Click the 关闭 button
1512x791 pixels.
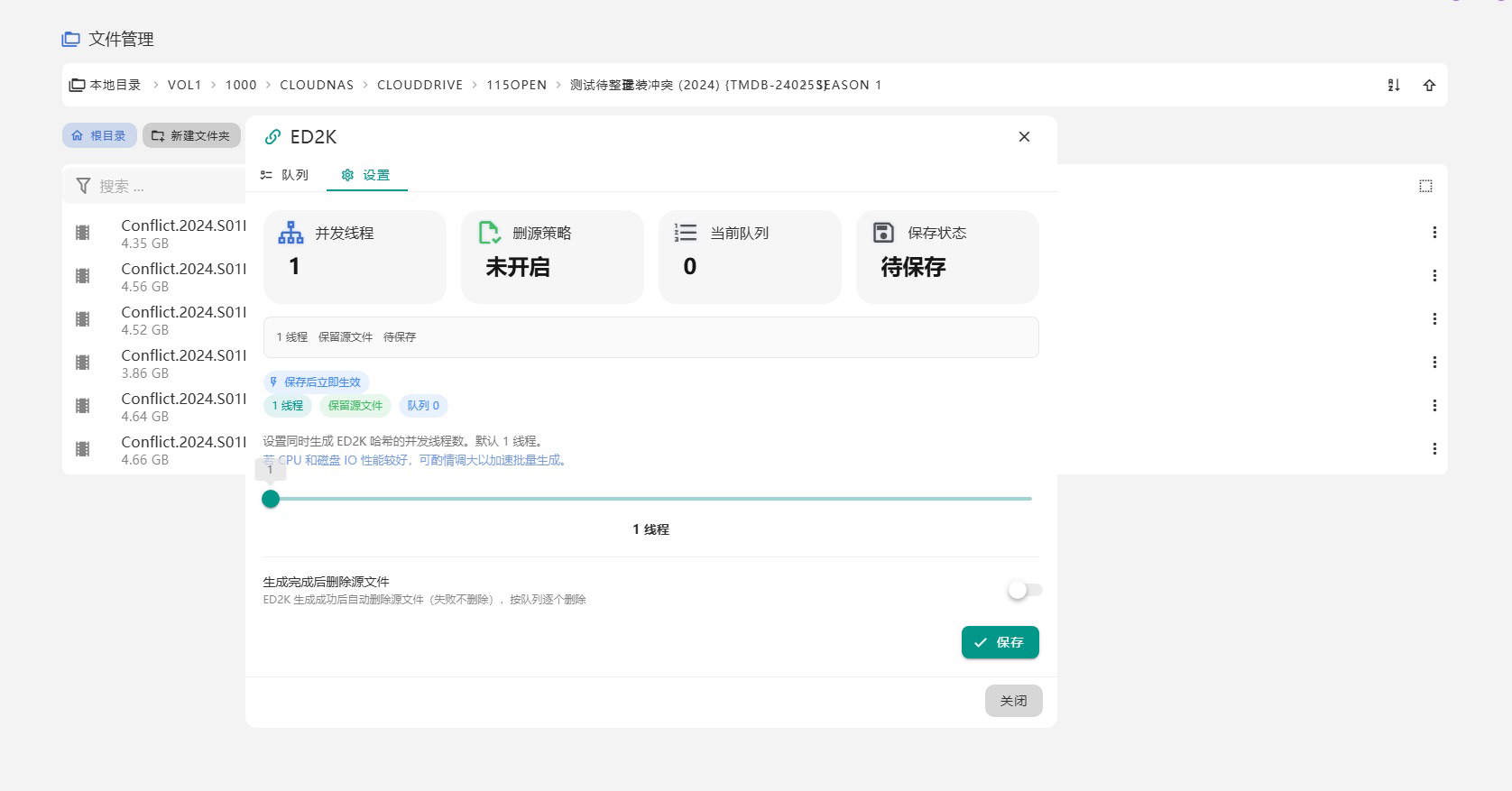coord(1014,701)
